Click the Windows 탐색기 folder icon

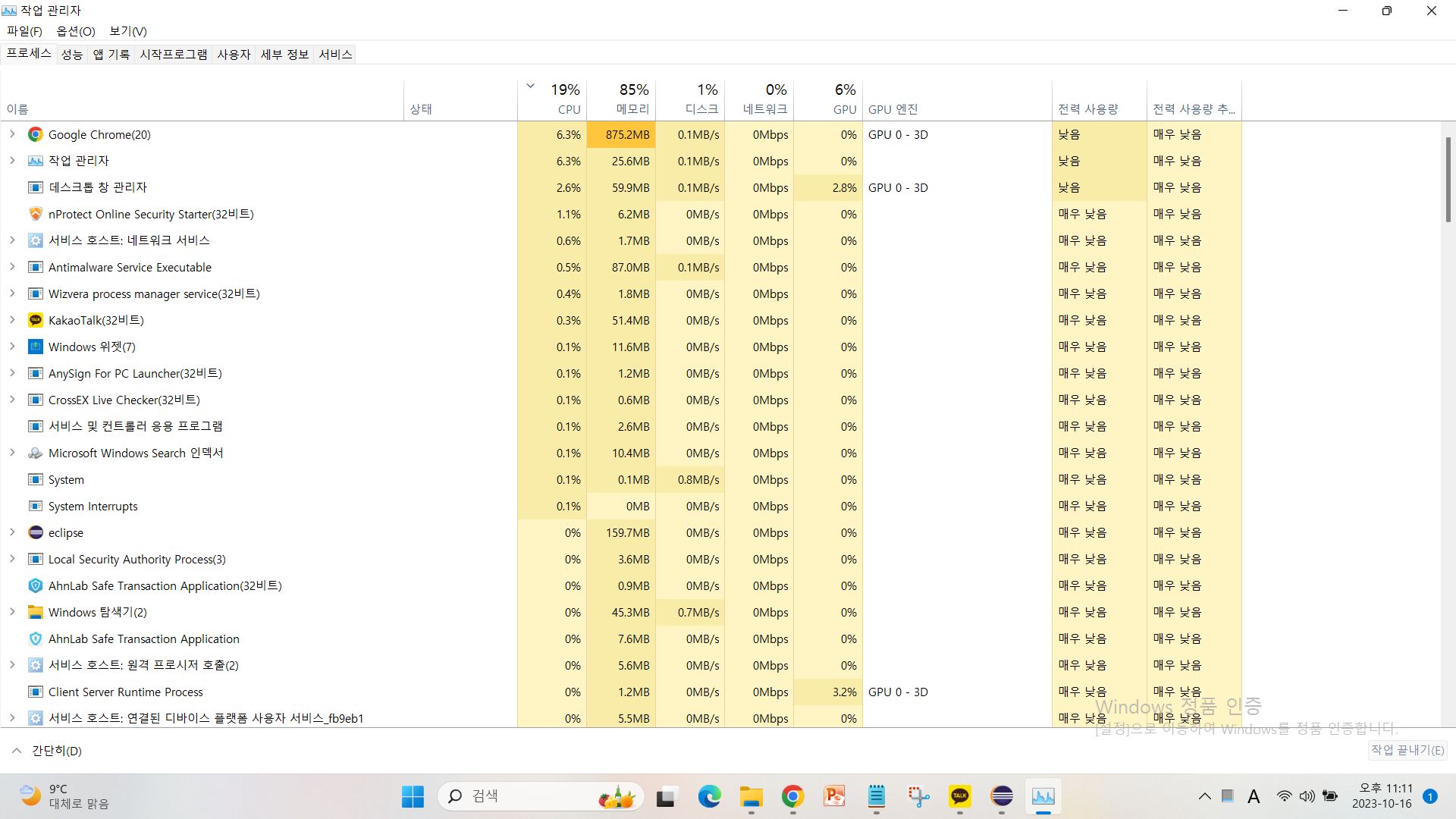click(36, 612)
